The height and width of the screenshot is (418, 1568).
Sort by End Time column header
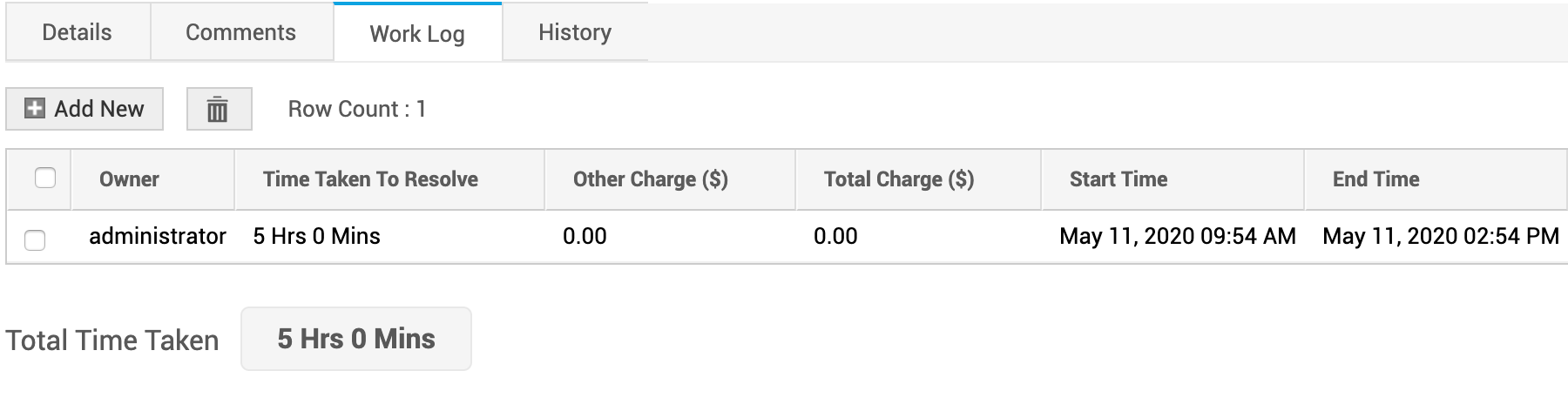(1375, 179)
